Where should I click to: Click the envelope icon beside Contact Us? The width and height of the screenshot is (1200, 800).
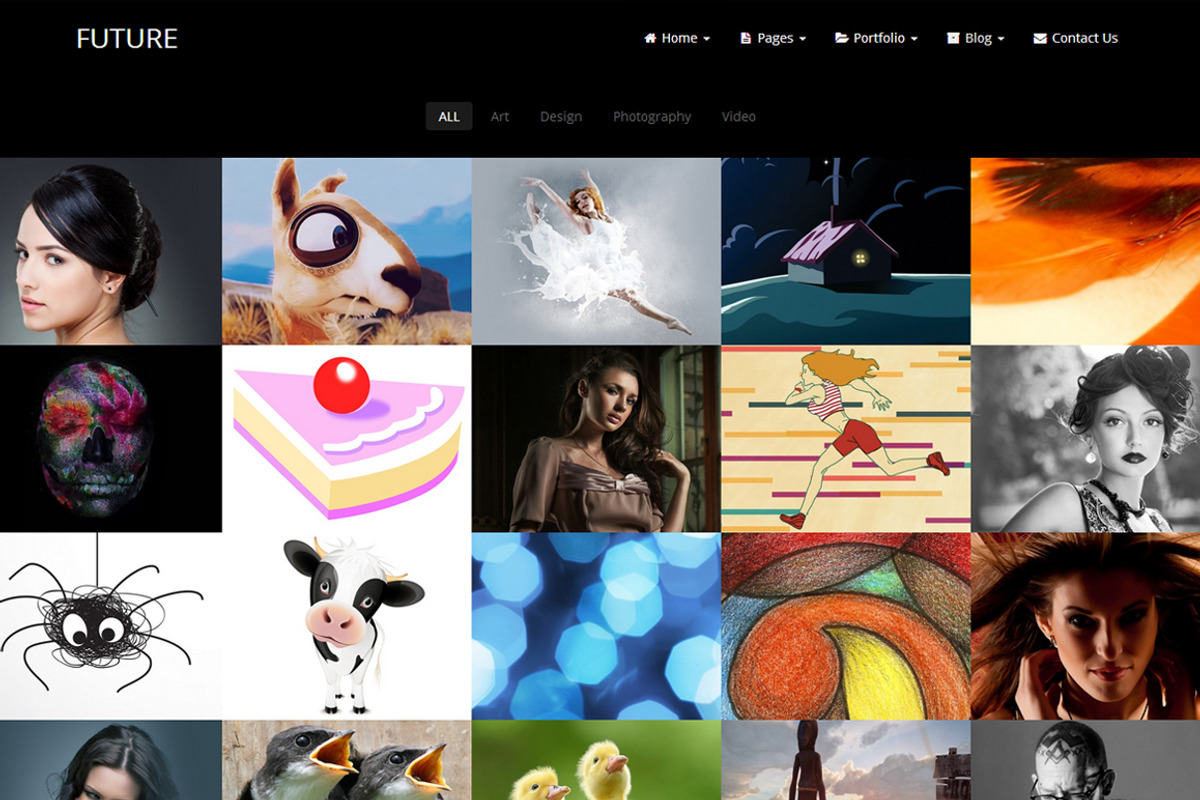[1040, 38]
